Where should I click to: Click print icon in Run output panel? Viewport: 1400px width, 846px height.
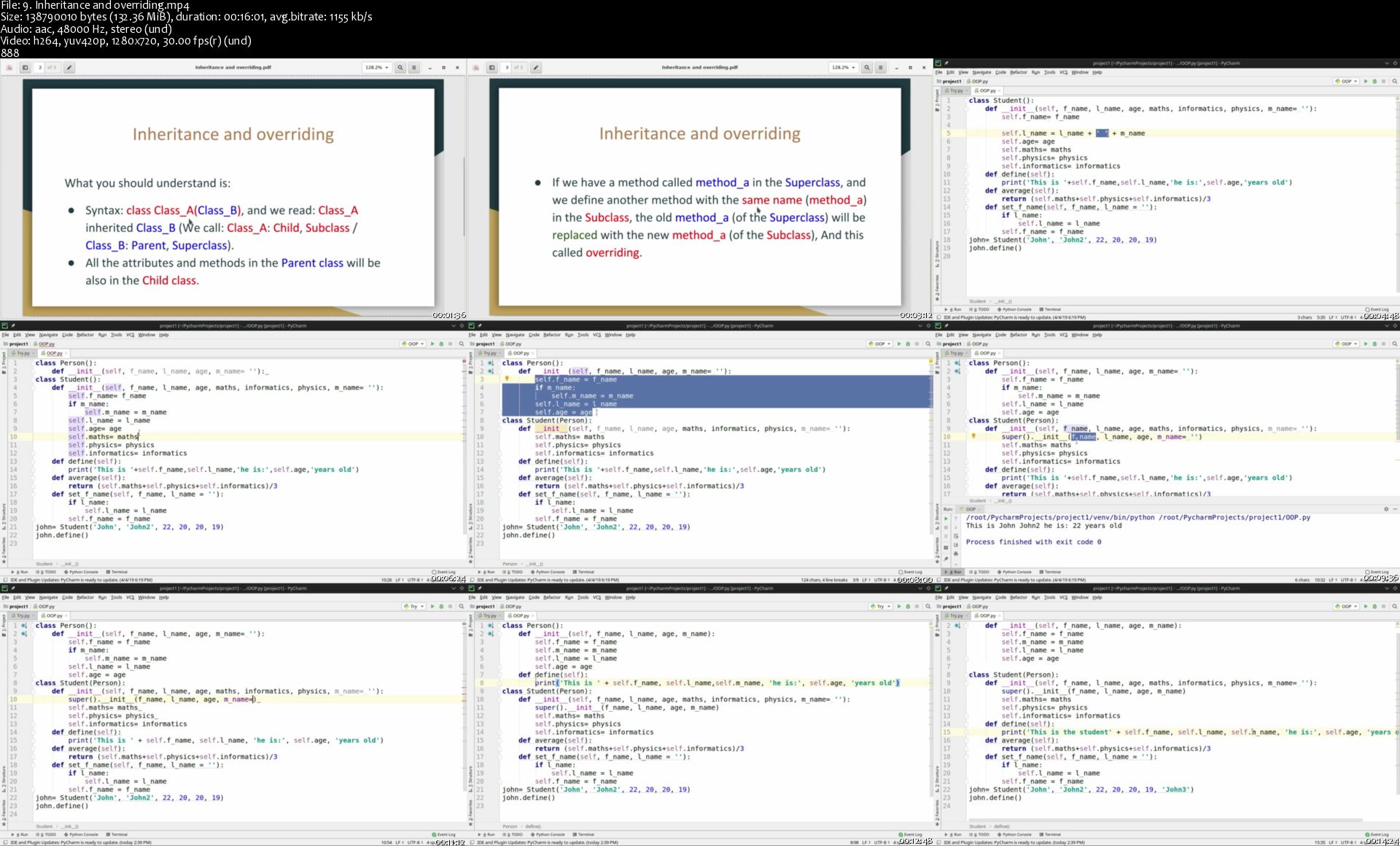[956, 554]
